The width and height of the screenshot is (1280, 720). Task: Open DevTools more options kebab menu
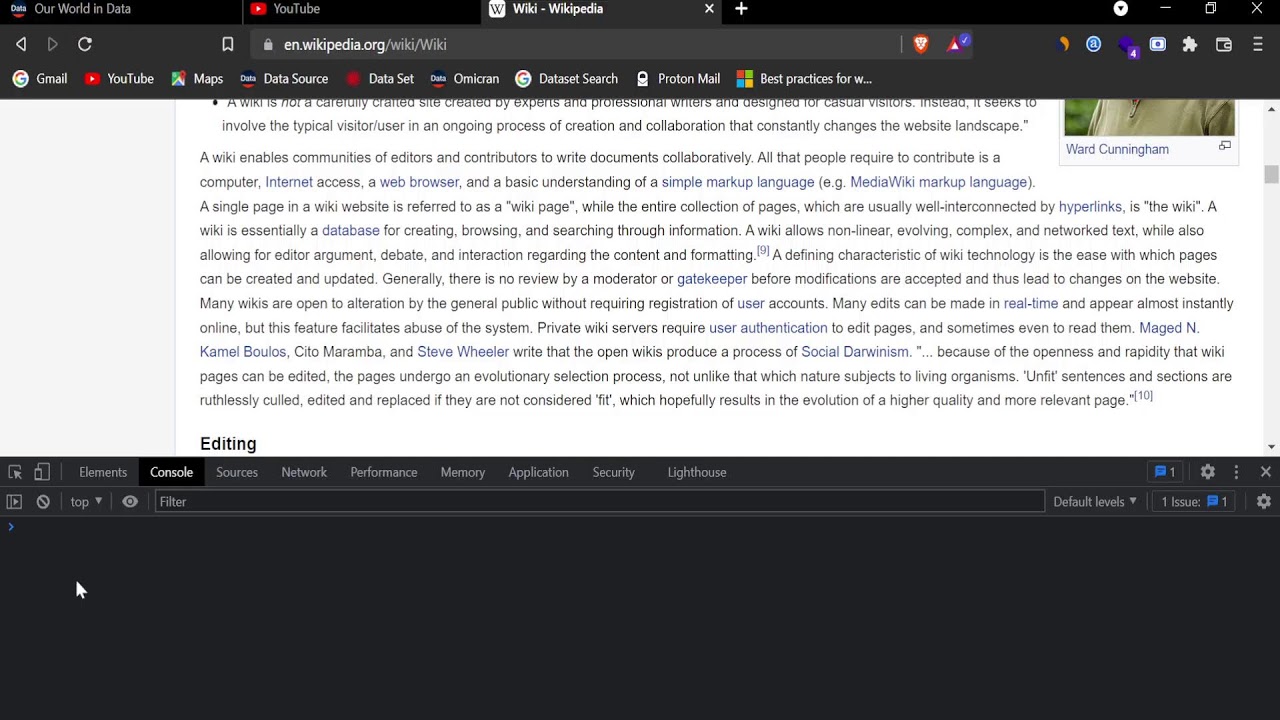[x=1236, y=472]
